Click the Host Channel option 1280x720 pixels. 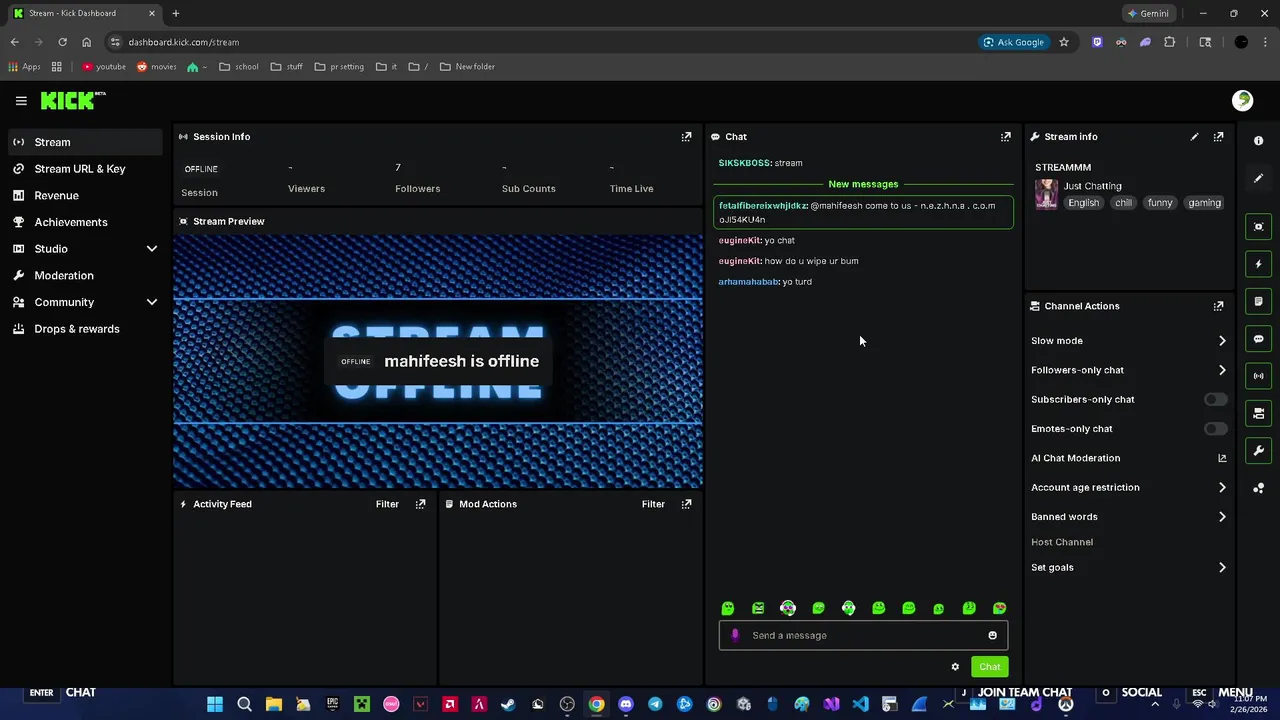(x=1062, y=542)
